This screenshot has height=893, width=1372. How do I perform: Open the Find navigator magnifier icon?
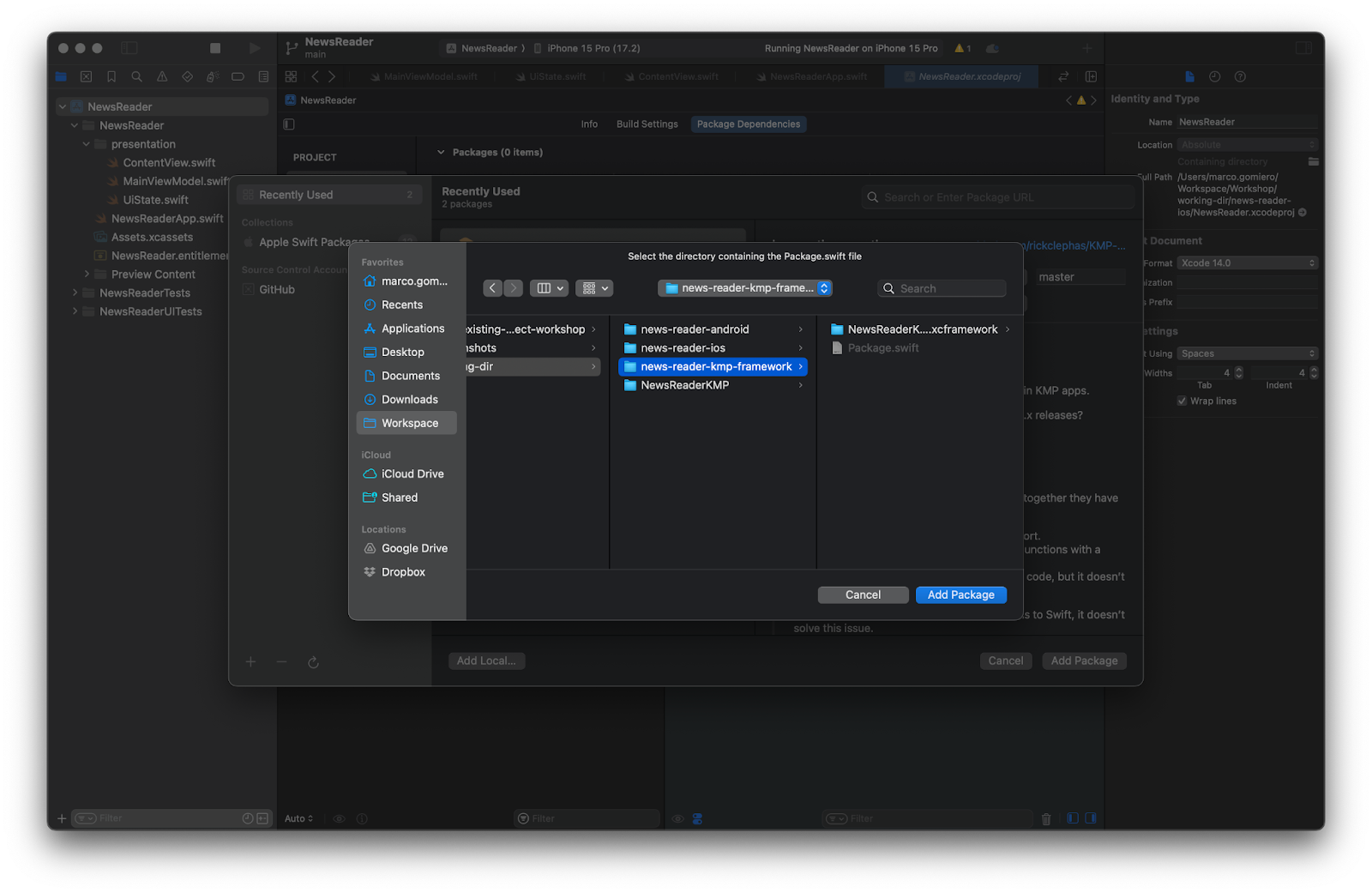(136, 76)
